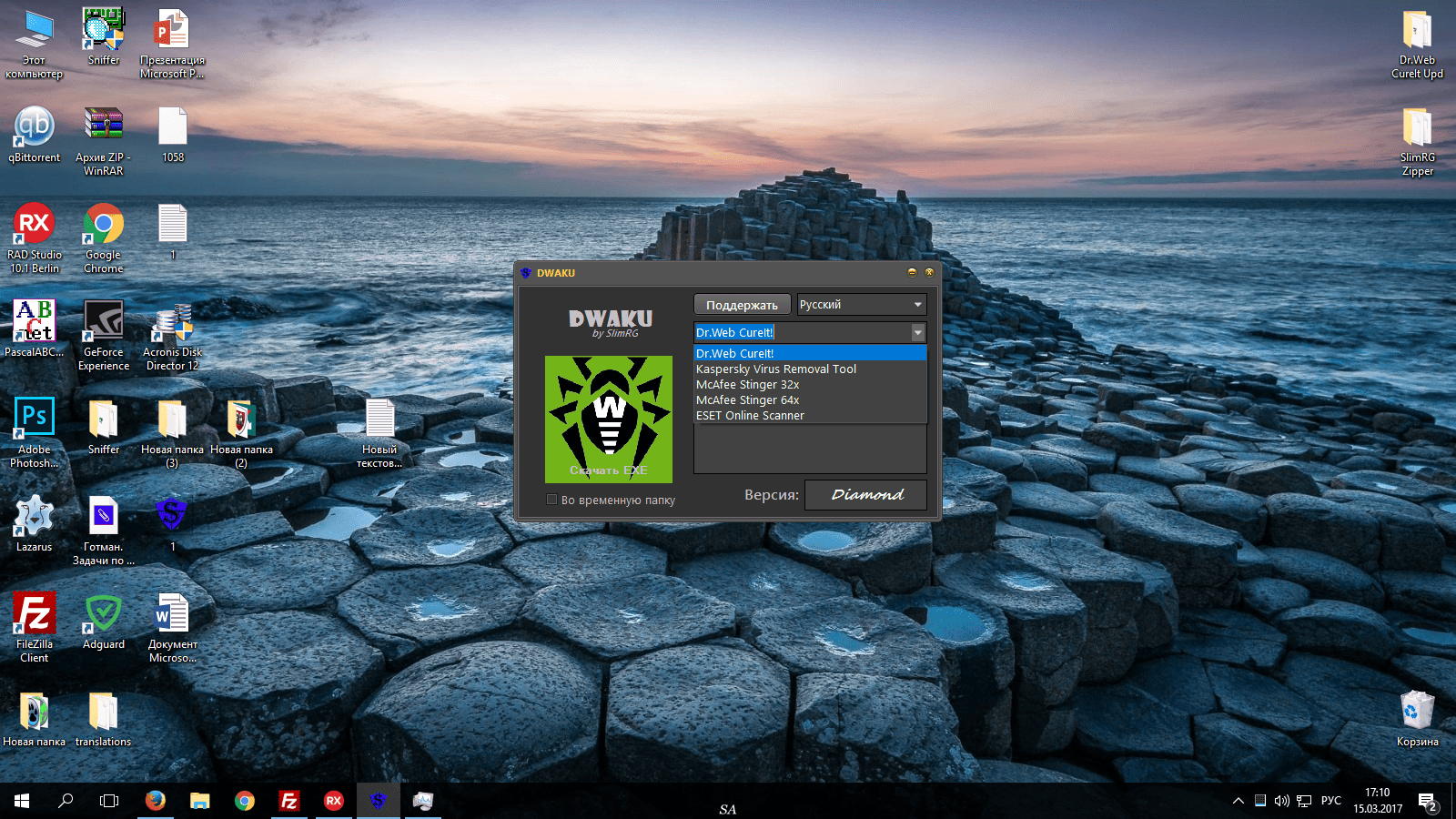Open the Dr.Web CureIt Upd folder
The image size is (1456, 819).
tap(1417, 43)
